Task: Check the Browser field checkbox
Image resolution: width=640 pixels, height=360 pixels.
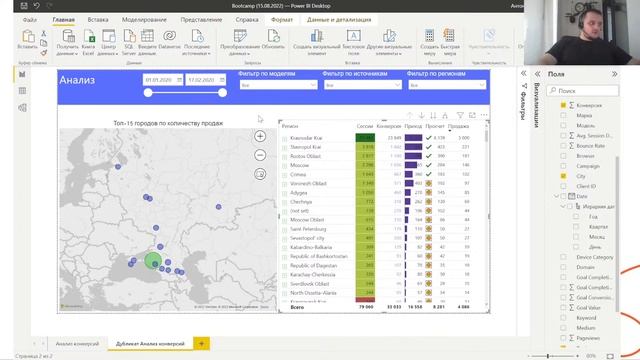Action: click(x=563, y=156)
